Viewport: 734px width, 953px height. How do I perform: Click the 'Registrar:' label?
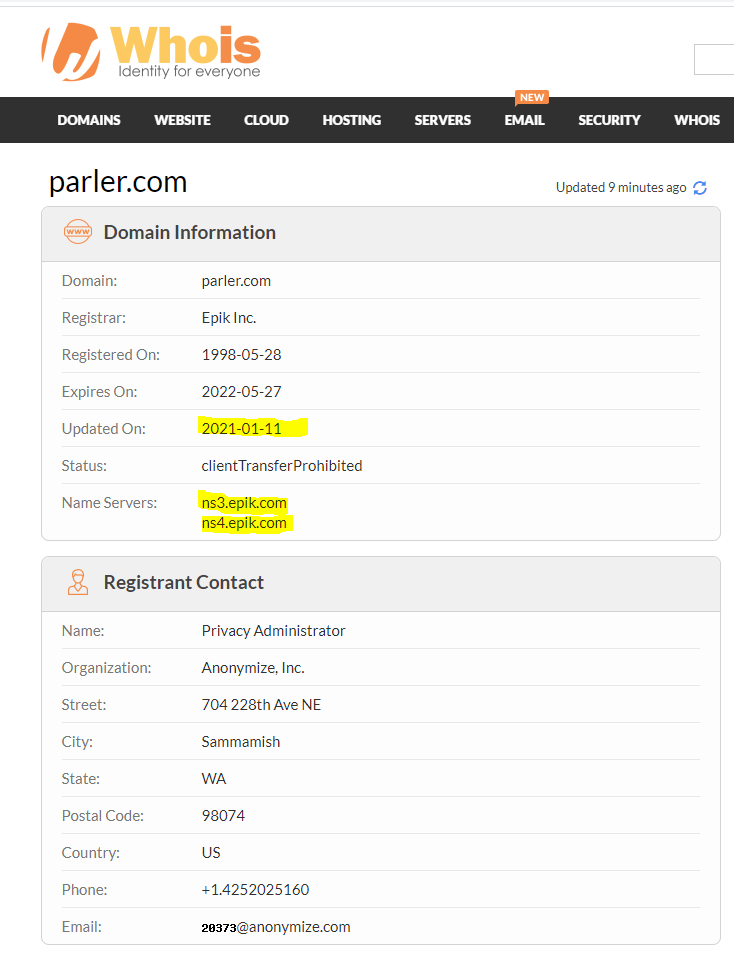click(94, 318)
